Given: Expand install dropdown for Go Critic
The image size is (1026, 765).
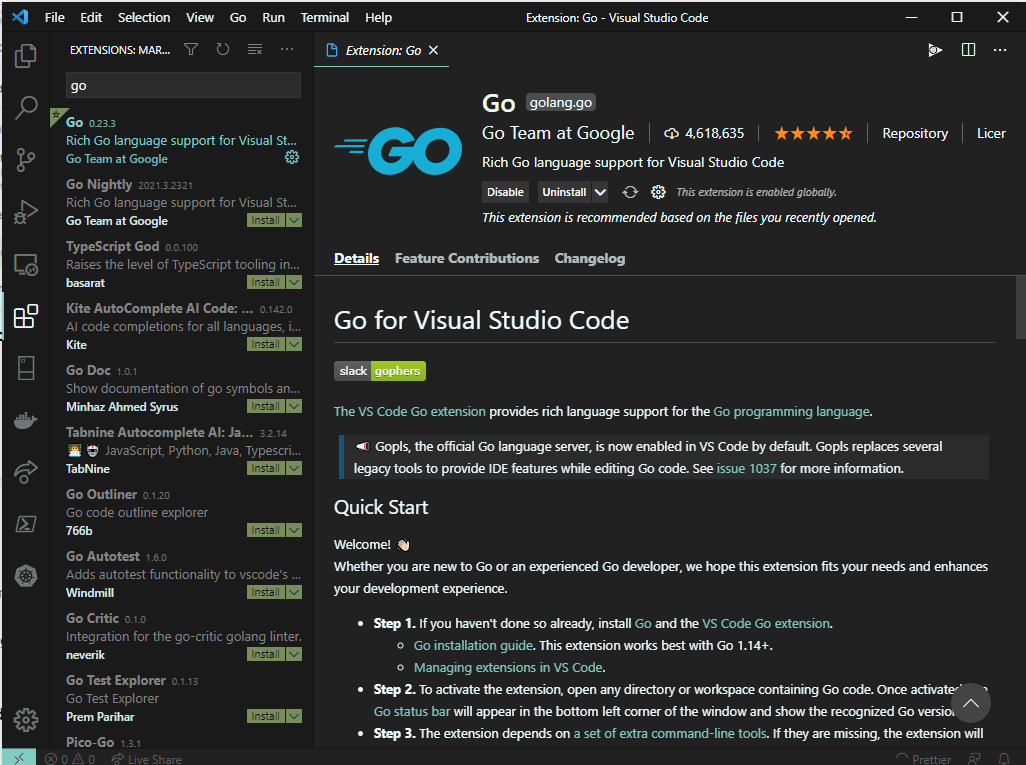Looking at the screenshot, I should click(x=294, y=654).
